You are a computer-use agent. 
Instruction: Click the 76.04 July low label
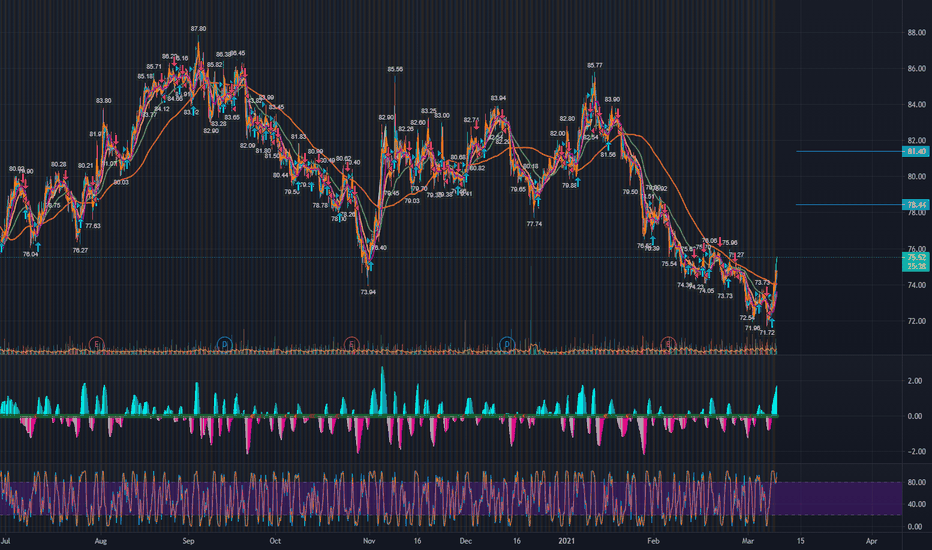point(30,254)
